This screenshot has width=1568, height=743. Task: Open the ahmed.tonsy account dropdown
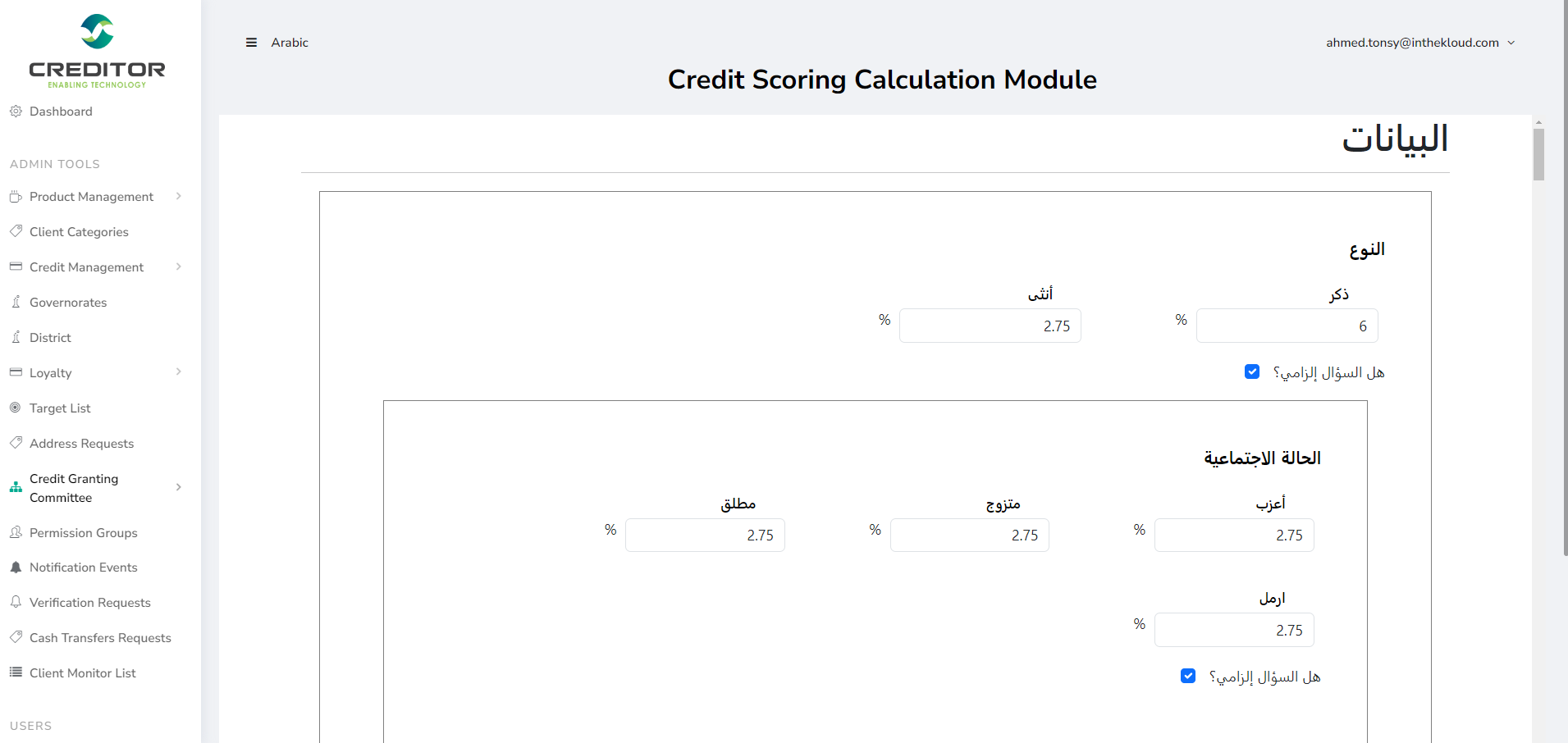pyautogui.click(x=1420, y=43)
